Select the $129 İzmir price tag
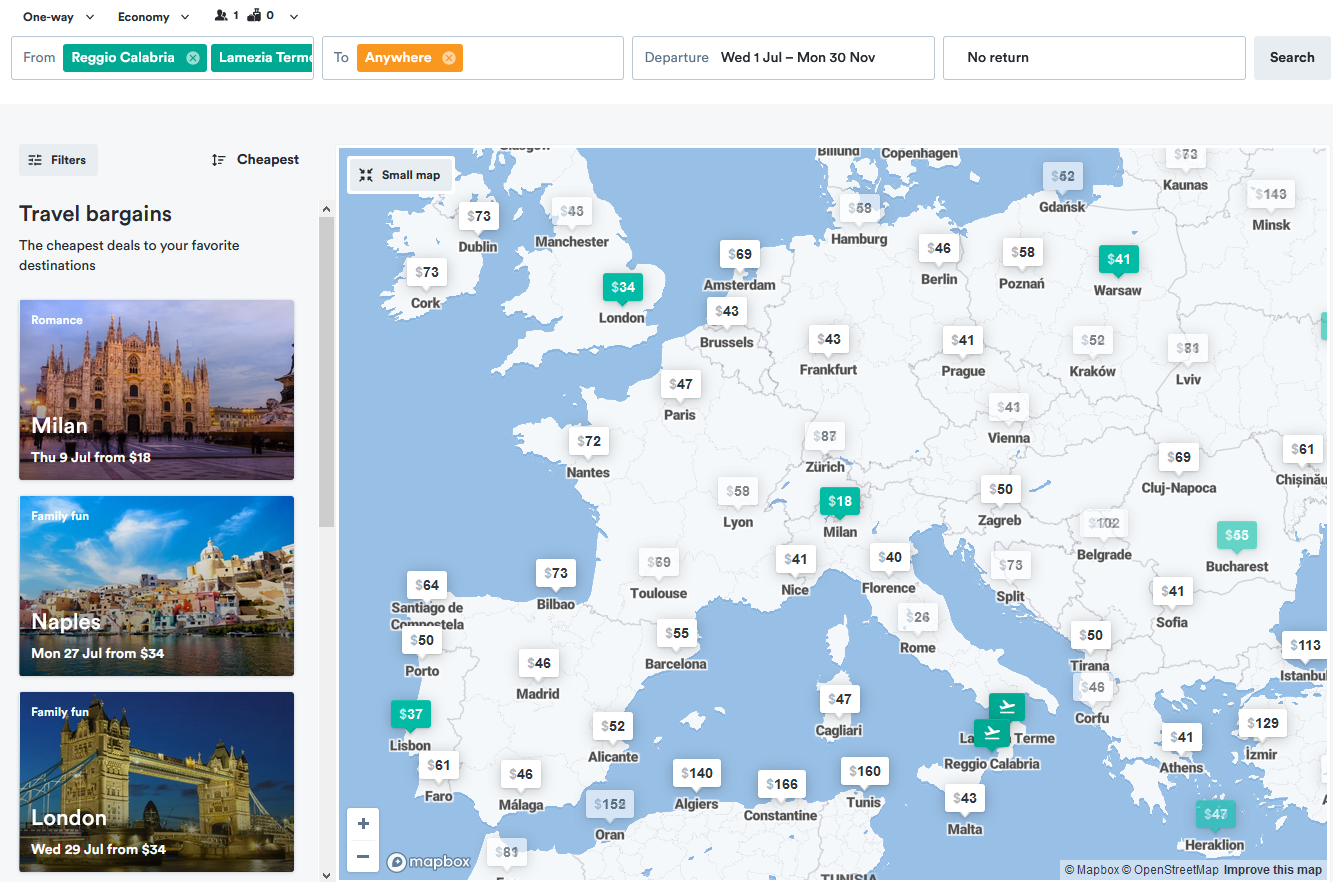Screen dimensions: 1333x882 [x=1262, y=723]
